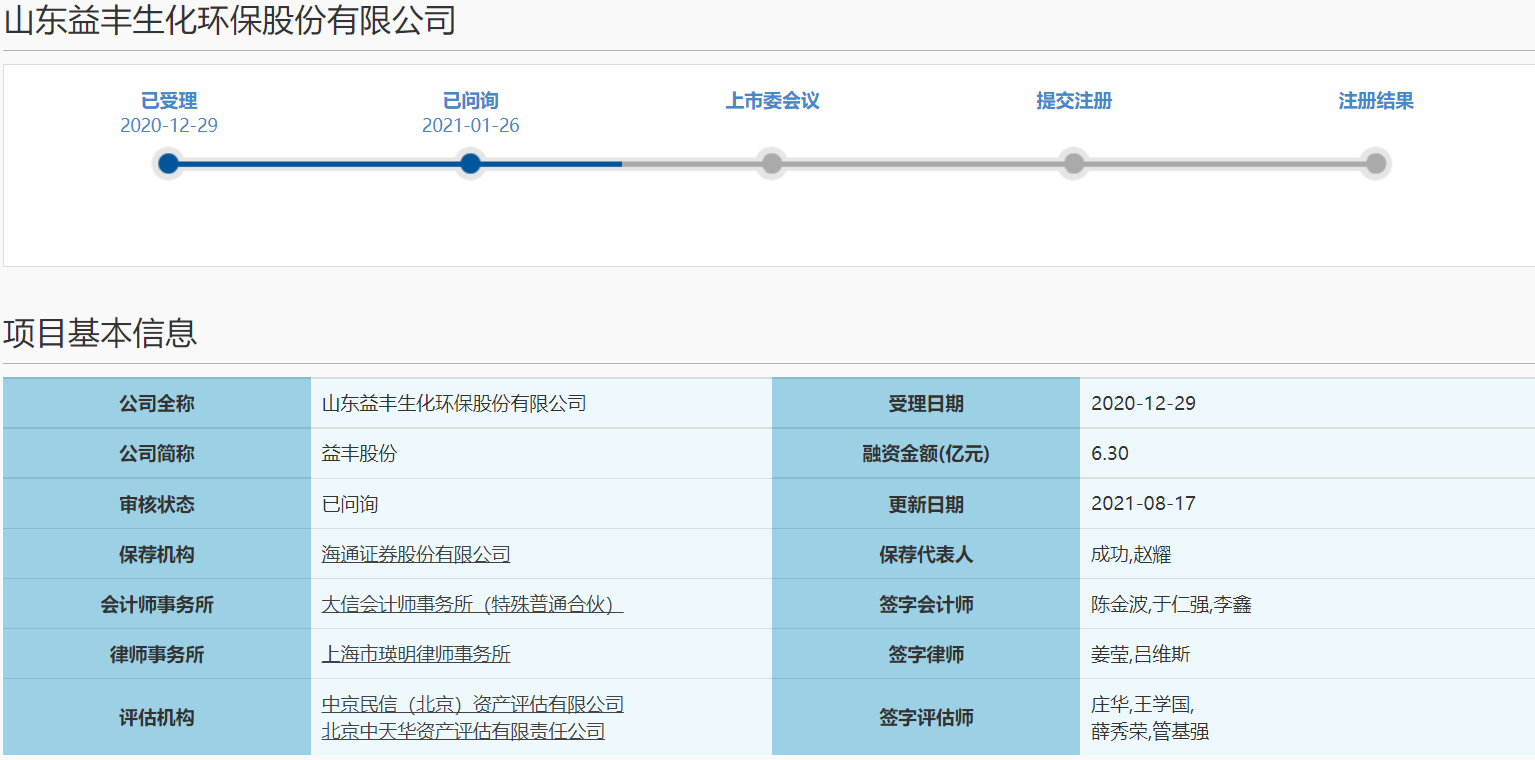Click the appraisers 薛秀荣,管基强

point(1150,731)
